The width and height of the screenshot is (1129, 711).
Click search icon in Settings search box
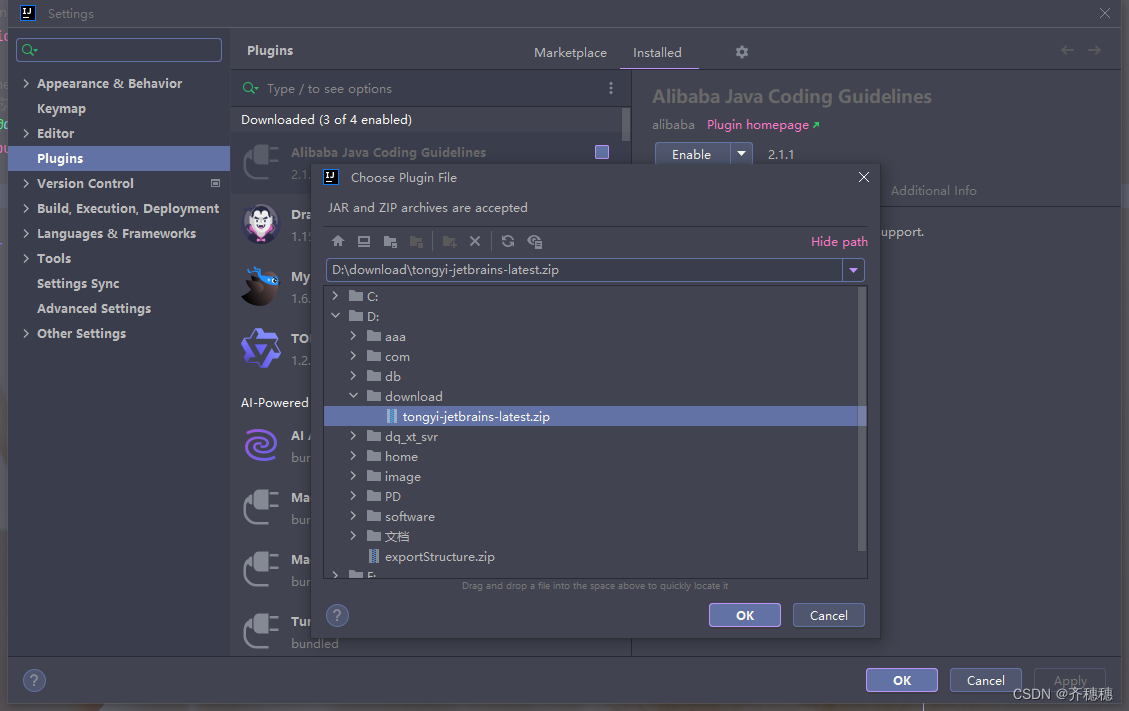(29, 50)
